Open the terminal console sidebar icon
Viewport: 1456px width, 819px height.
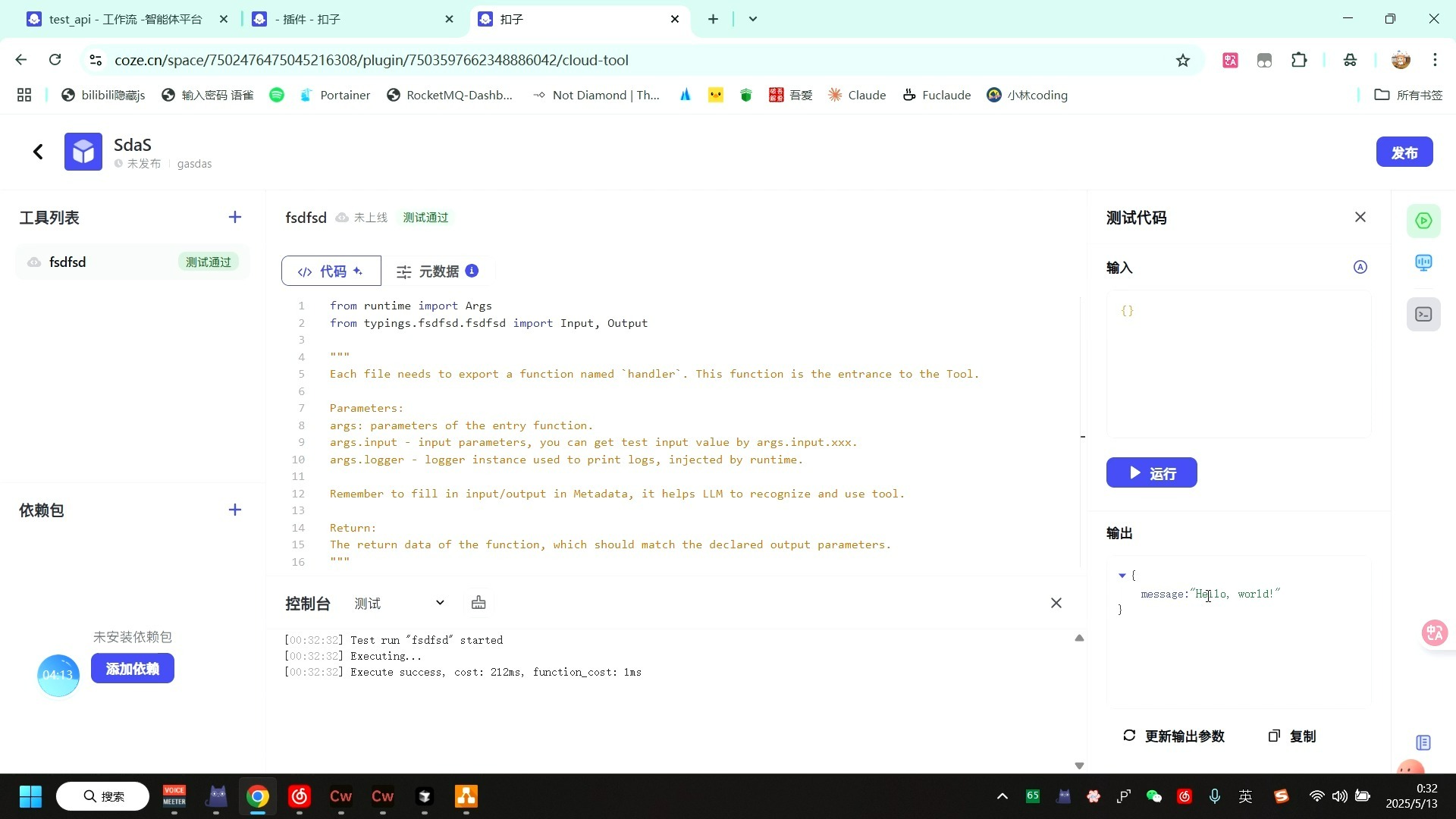pyautogui.click(x=1423, y=314)
